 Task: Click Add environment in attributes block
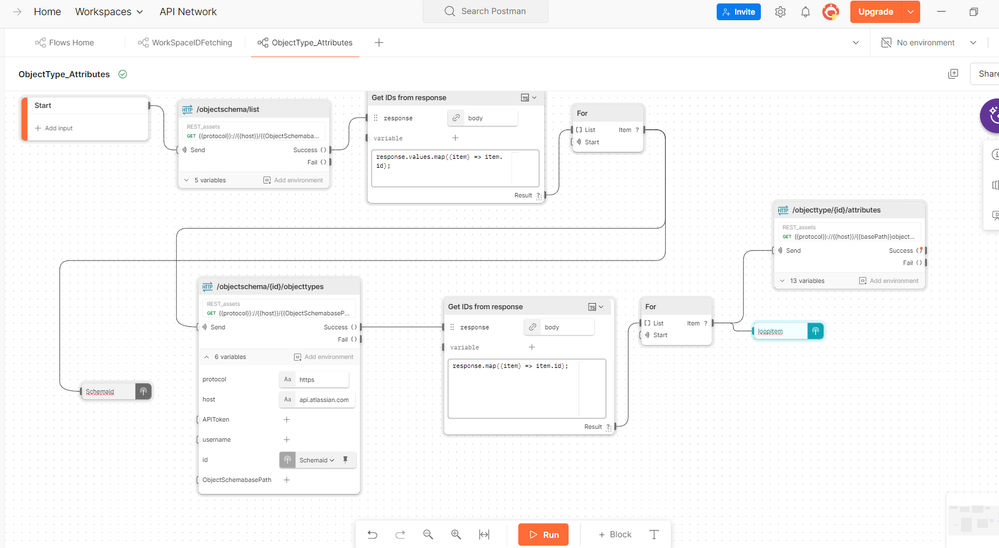[x=889, y=280]
